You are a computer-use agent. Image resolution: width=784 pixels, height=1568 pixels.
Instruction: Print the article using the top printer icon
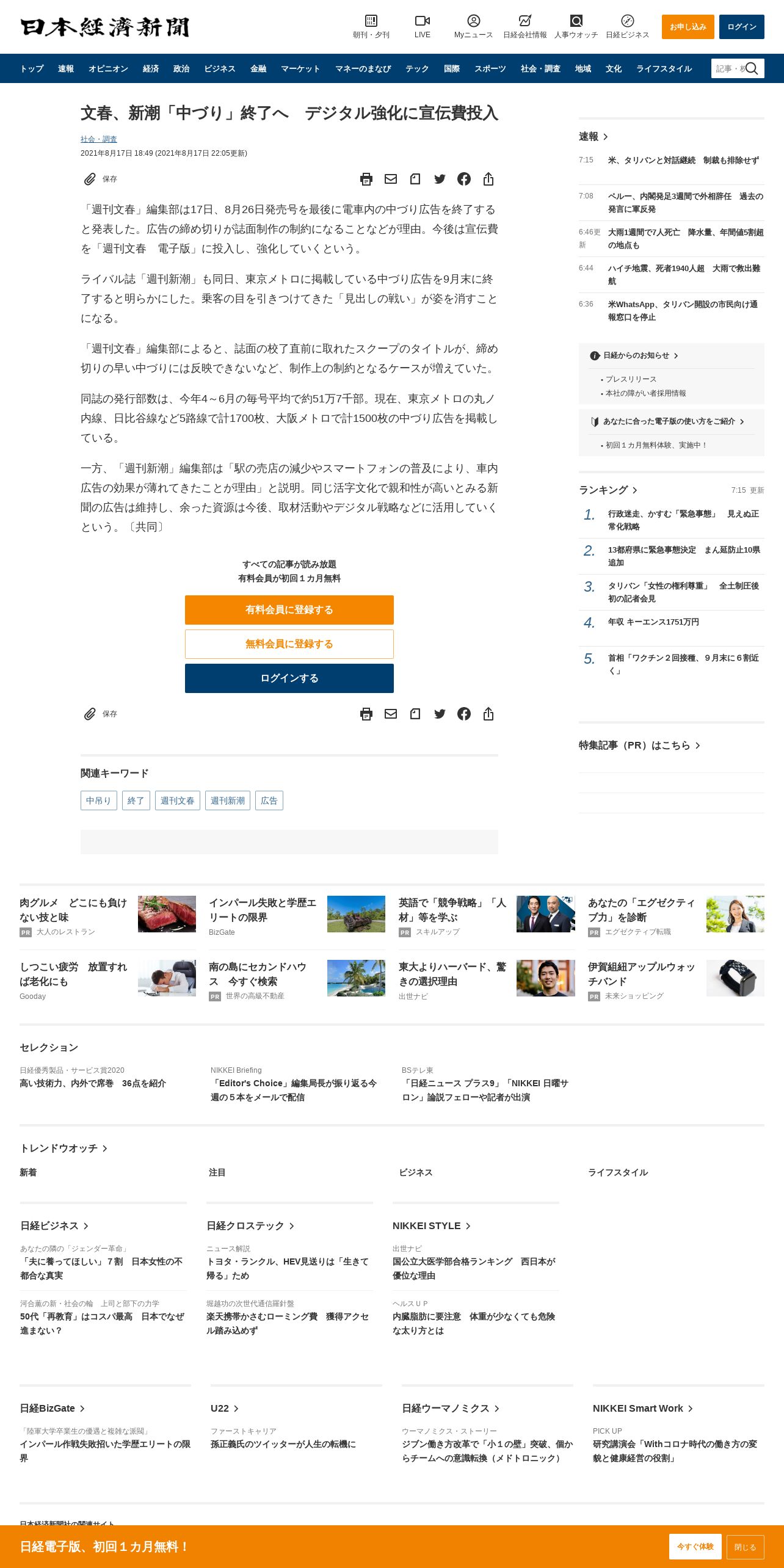tap(366, 179)
